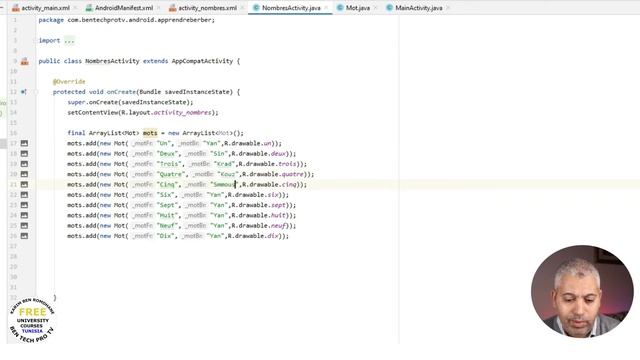The width and height of the screenshot is (640, 360).
Task: Click the drawable preview gutter icon for "Trois" line
Action: tap(24, 164)
